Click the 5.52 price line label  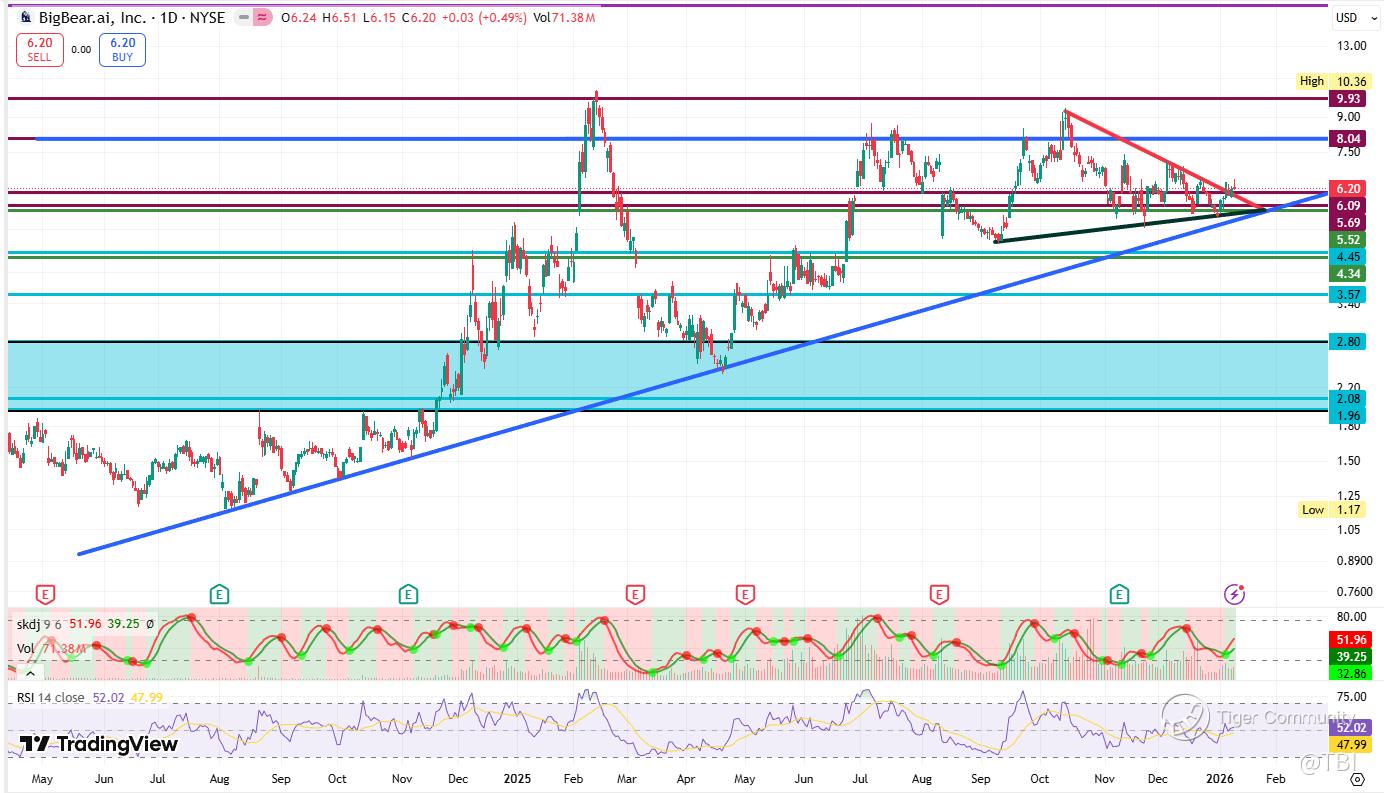click(1348, 241)
